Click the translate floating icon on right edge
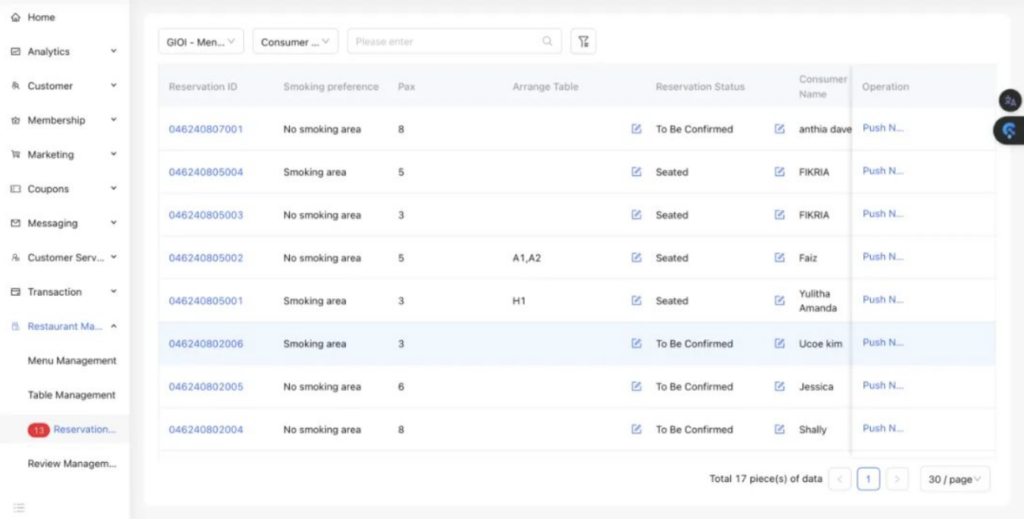 tap(1010, 100)
